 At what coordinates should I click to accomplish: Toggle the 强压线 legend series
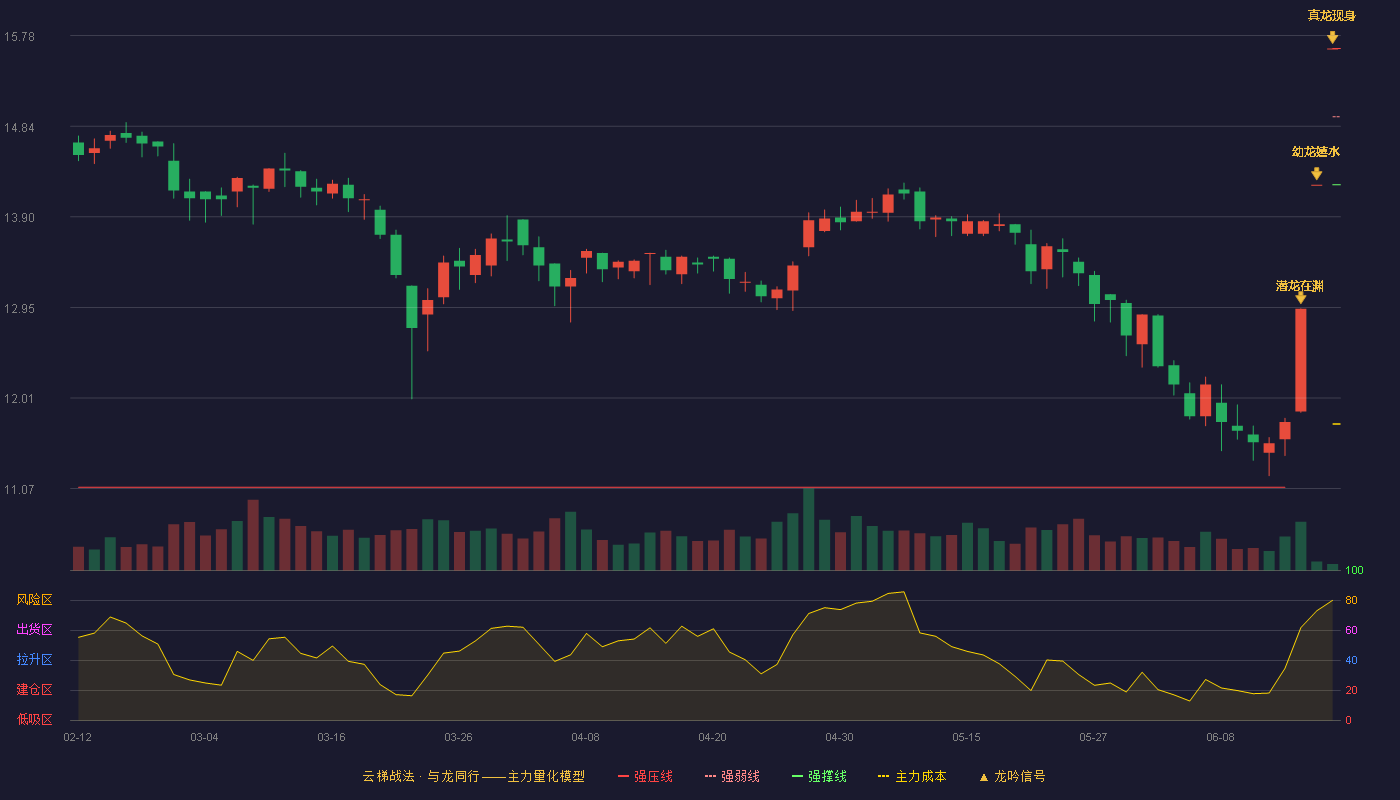645,776
